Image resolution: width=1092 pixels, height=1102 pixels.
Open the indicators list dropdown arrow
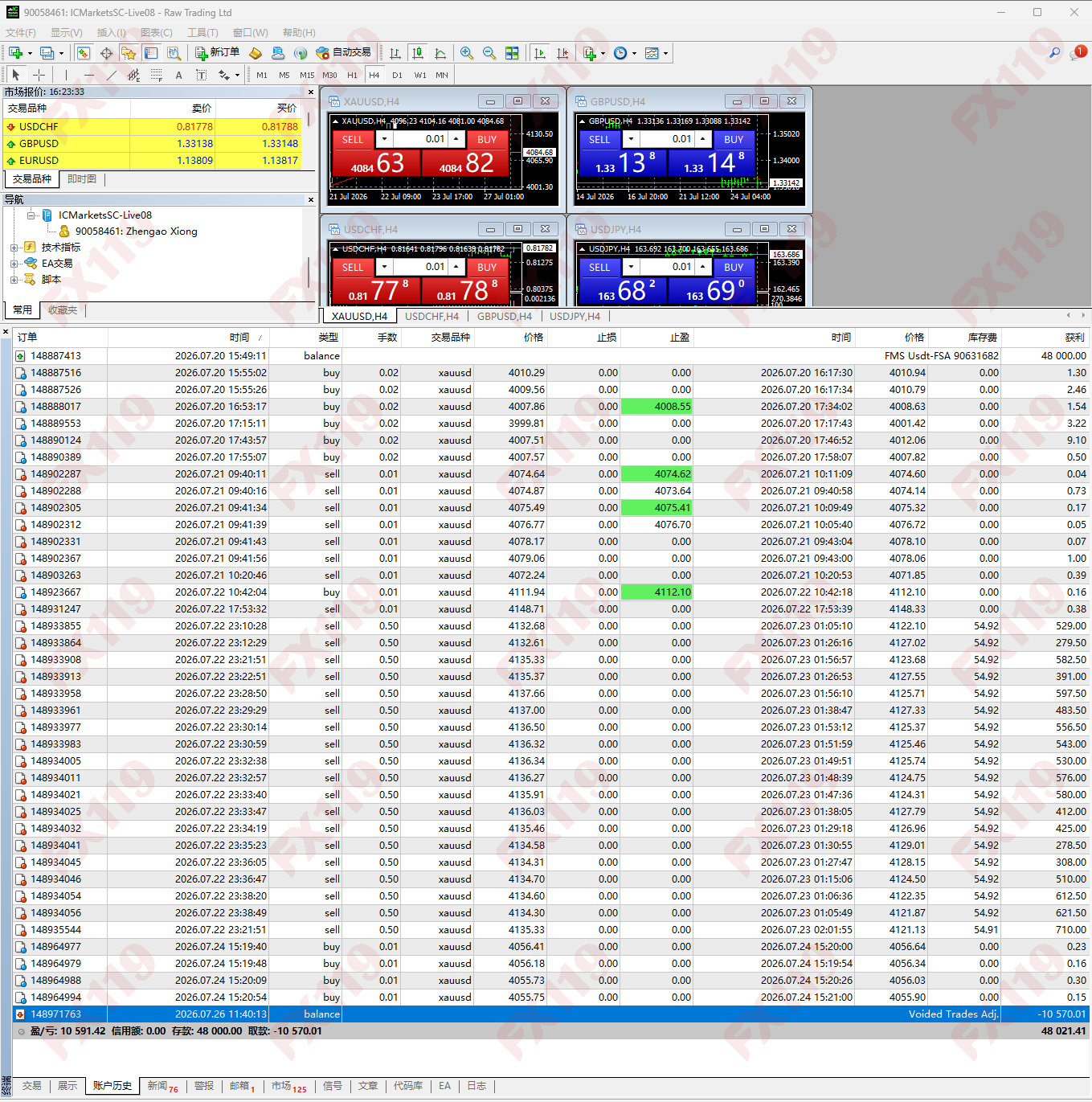click(603, 54)
